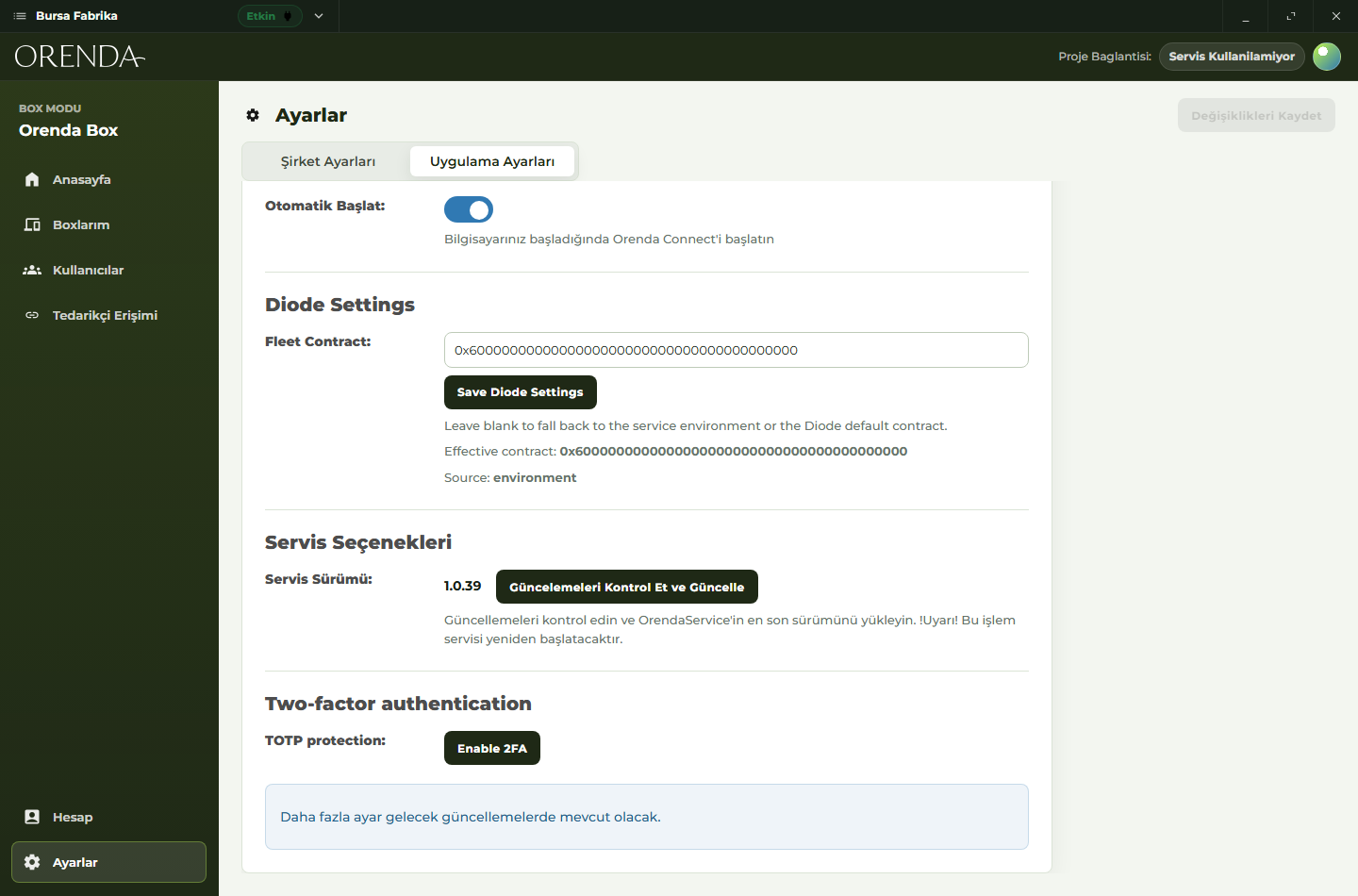1358x896 pixels.
Task: Click the Boxlarım devices icon
Action: pyautogui.click(x=32, y=224)
